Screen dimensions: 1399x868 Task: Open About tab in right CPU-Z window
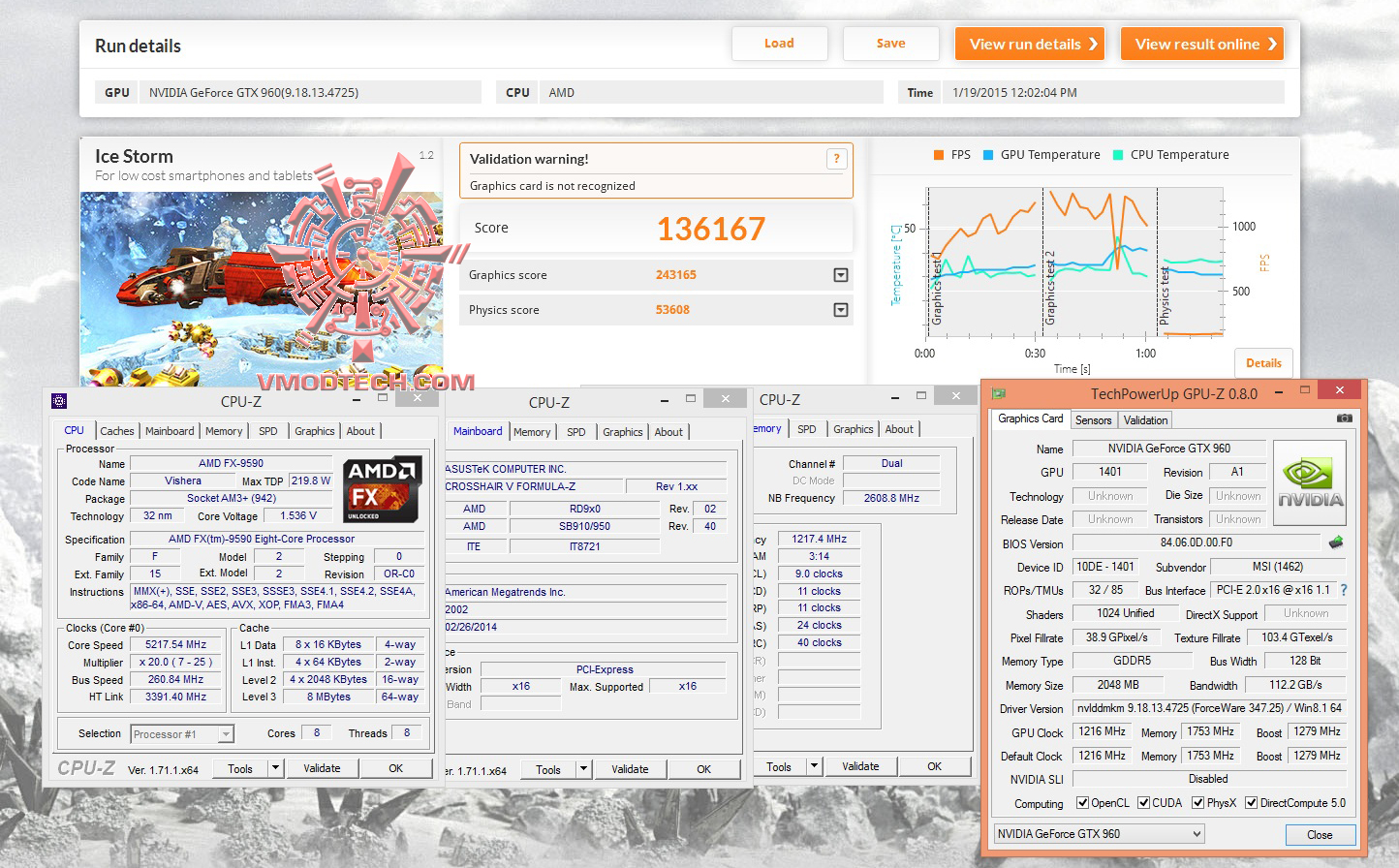pyautogui.click(x=899, y=429)
